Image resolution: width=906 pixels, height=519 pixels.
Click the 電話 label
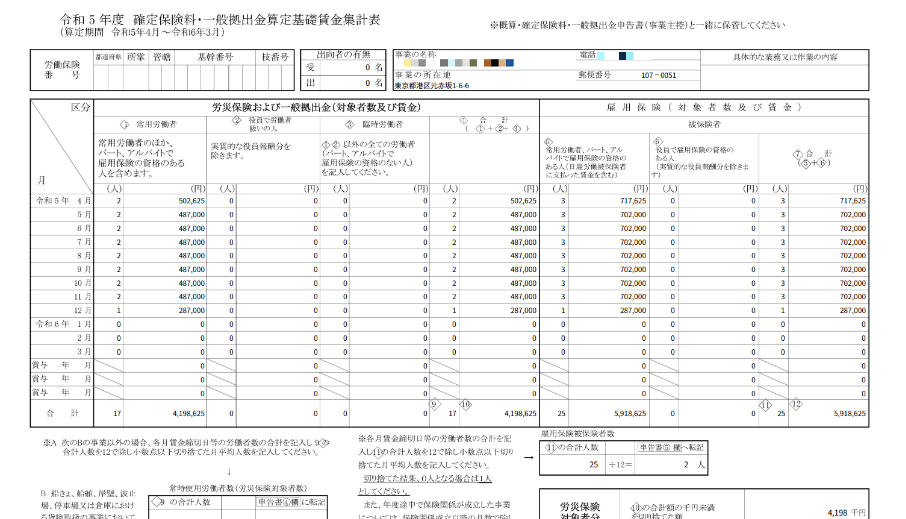588,55
